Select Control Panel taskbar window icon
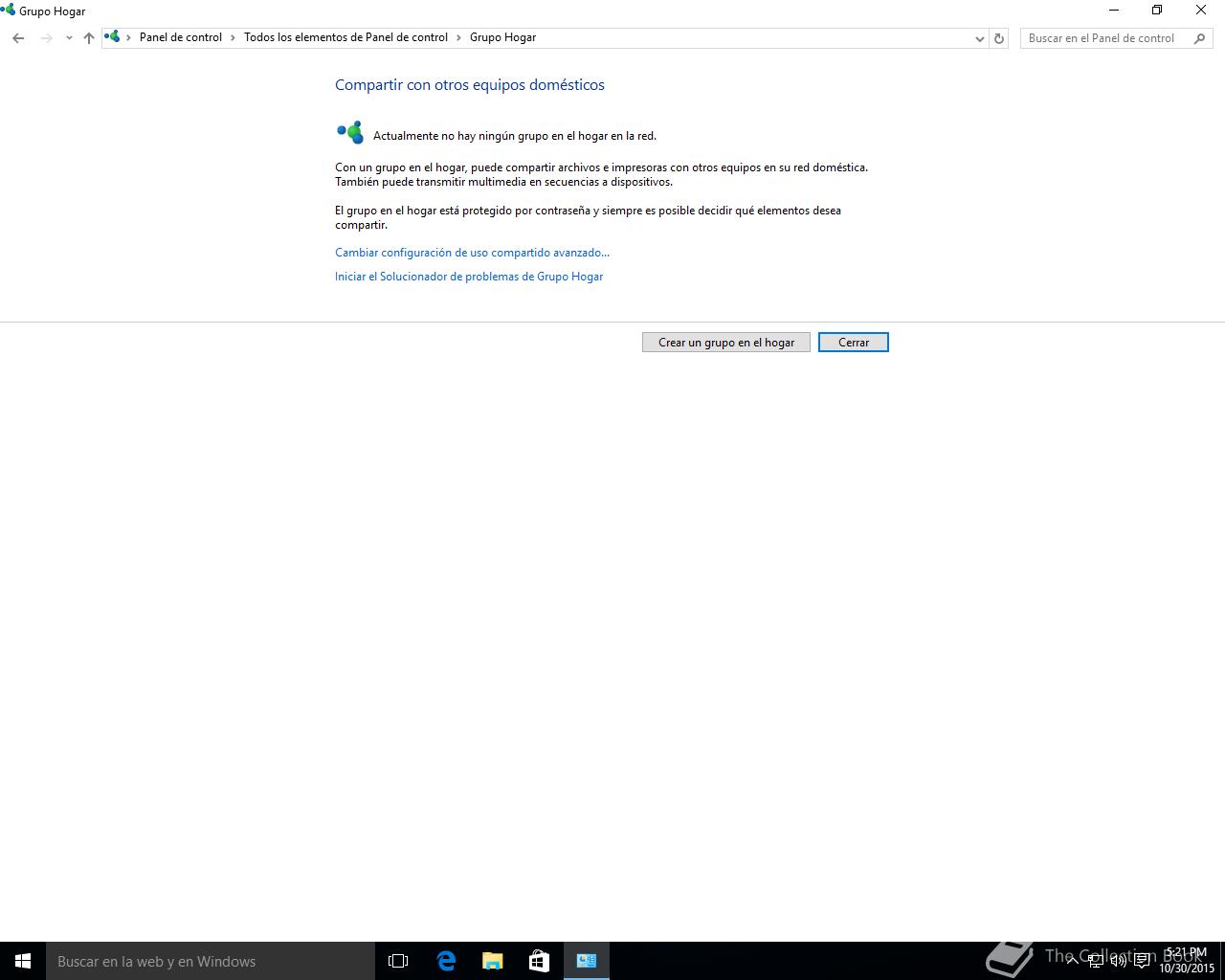The height and width of the screenshot is (980, 1225). [x=587, y=961]
